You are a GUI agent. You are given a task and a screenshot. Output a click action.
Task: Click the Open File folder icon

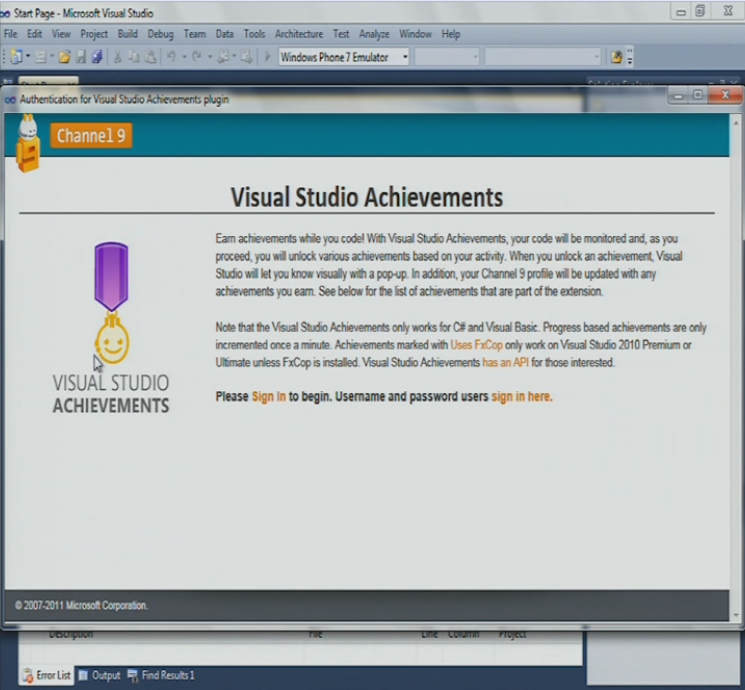65,58
